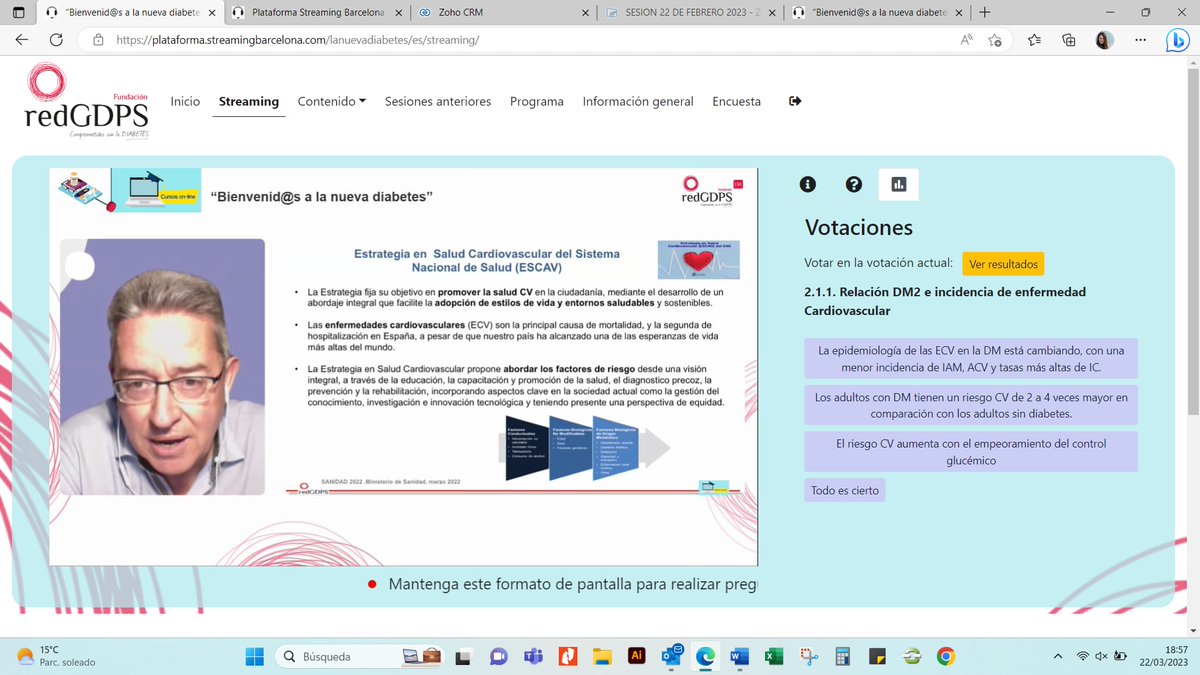Open the browser profile avatar
Viewport: 1200px width, 675px height.
[1104, 40]
